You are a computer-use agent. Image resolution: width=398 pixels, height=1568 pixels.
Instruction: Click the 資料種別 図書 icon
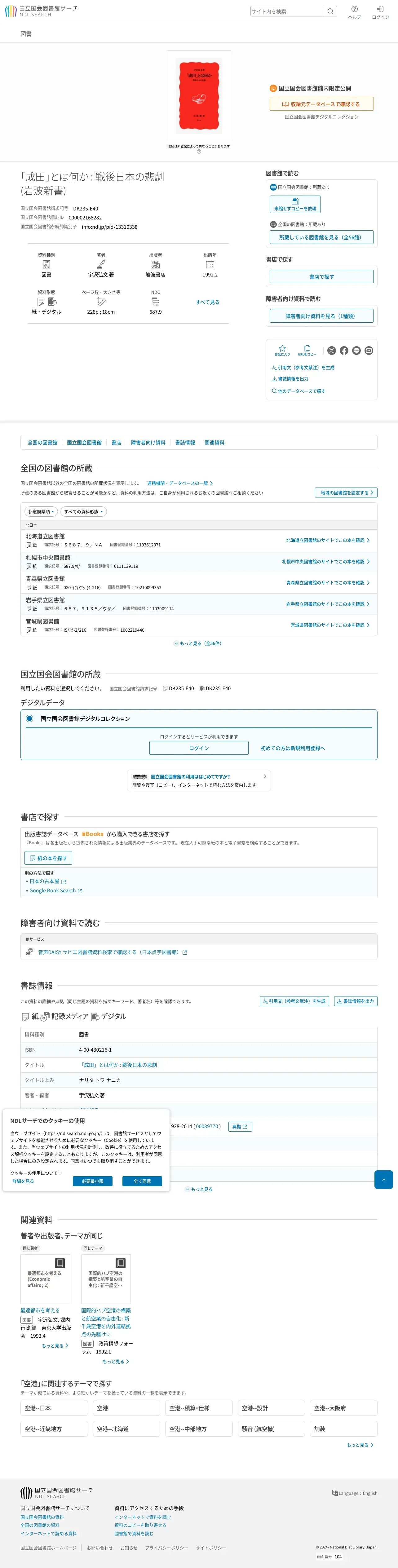tap(46, 265)
